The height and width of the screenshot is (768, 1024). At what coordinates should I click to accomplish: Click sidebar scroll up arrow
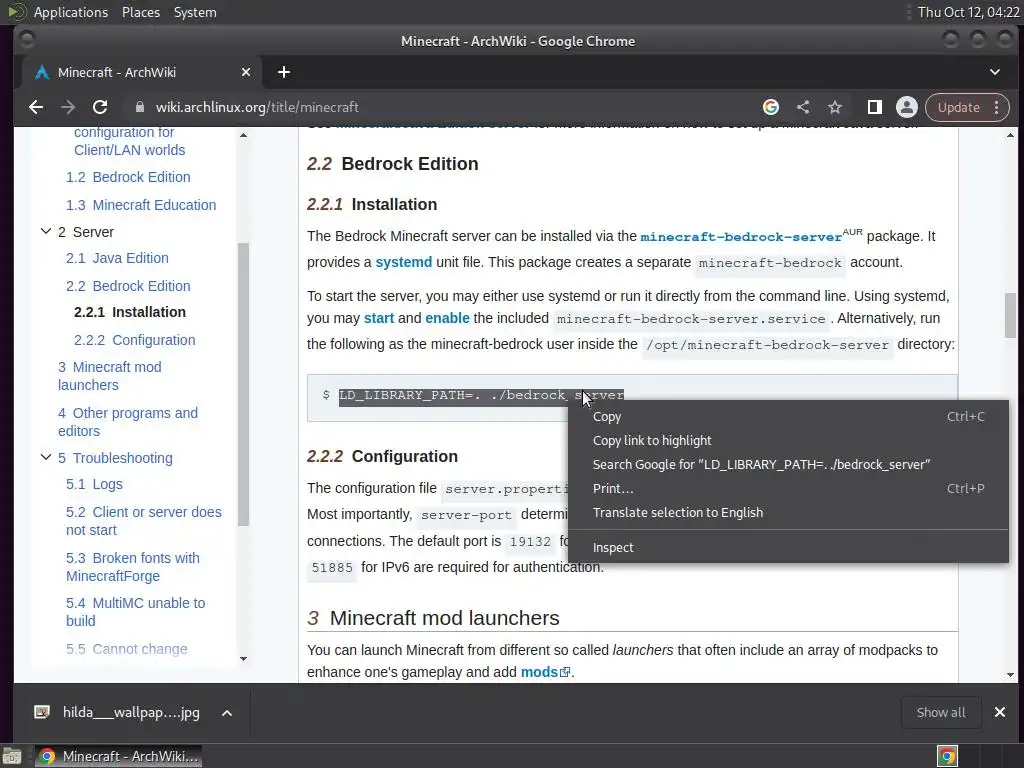(244, 135)
